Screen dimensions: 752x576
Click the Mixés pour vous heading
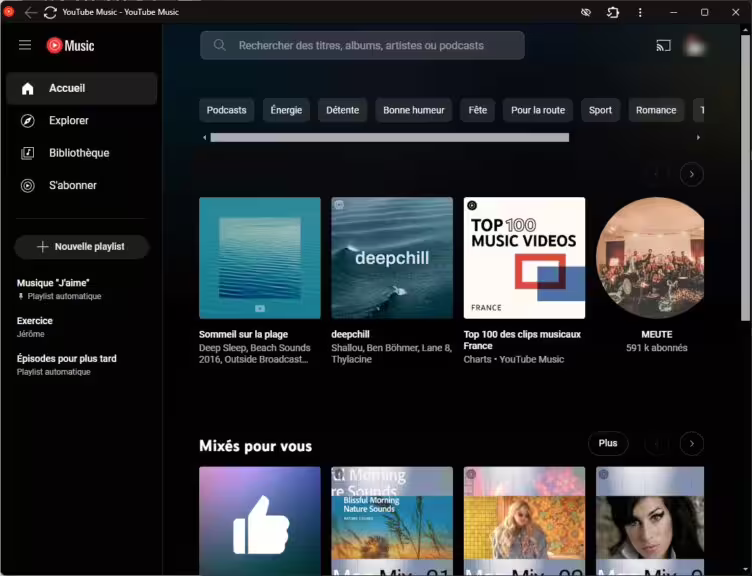click(x=256, y=446)
